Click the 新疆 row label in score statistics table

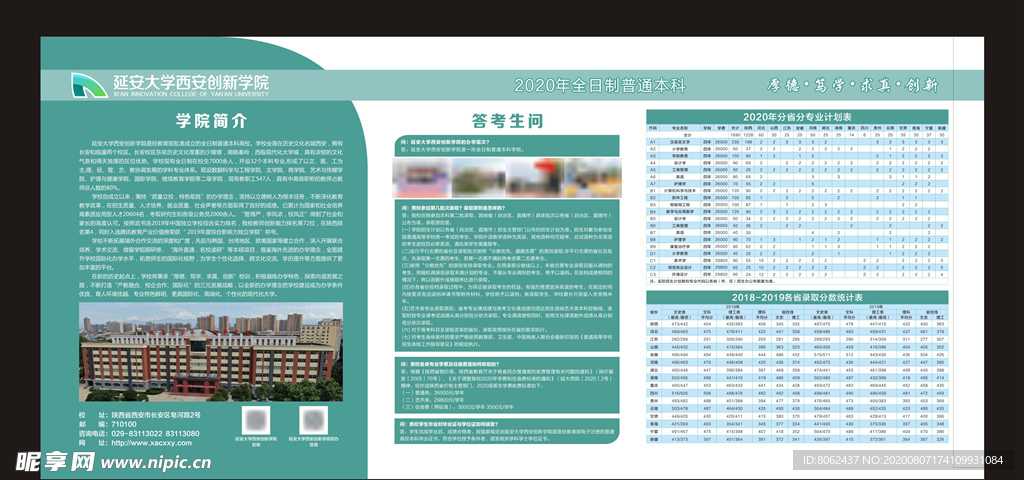(x=654, y=440)
